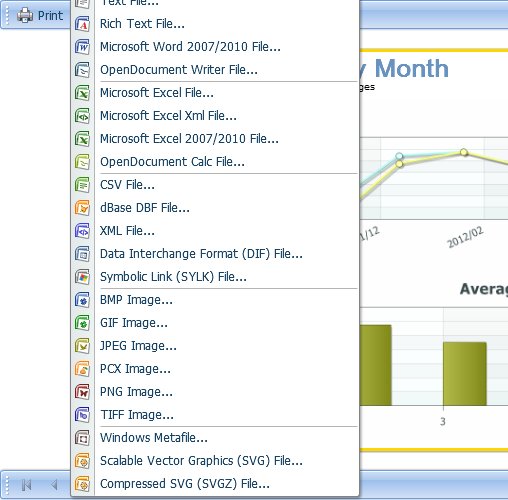Select Windows Metafile... option
508x500 pixels.
[x=215, y=438]
